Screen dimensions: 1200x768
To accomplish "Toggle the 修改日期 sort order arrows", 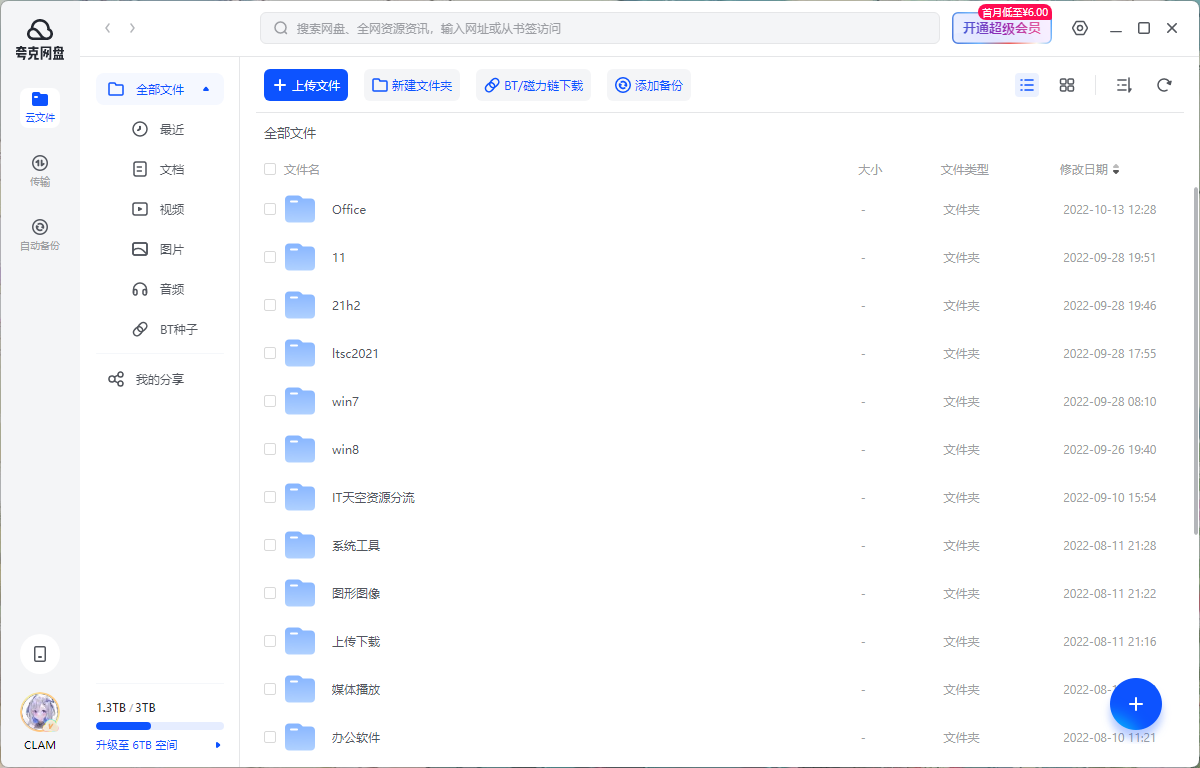I will [x=1116, y=169].
